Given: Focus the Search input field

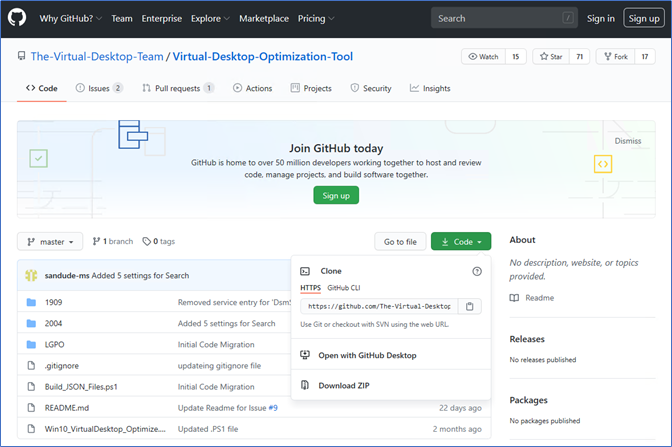Looking at the screenshot, I should [x=504, y=18].
